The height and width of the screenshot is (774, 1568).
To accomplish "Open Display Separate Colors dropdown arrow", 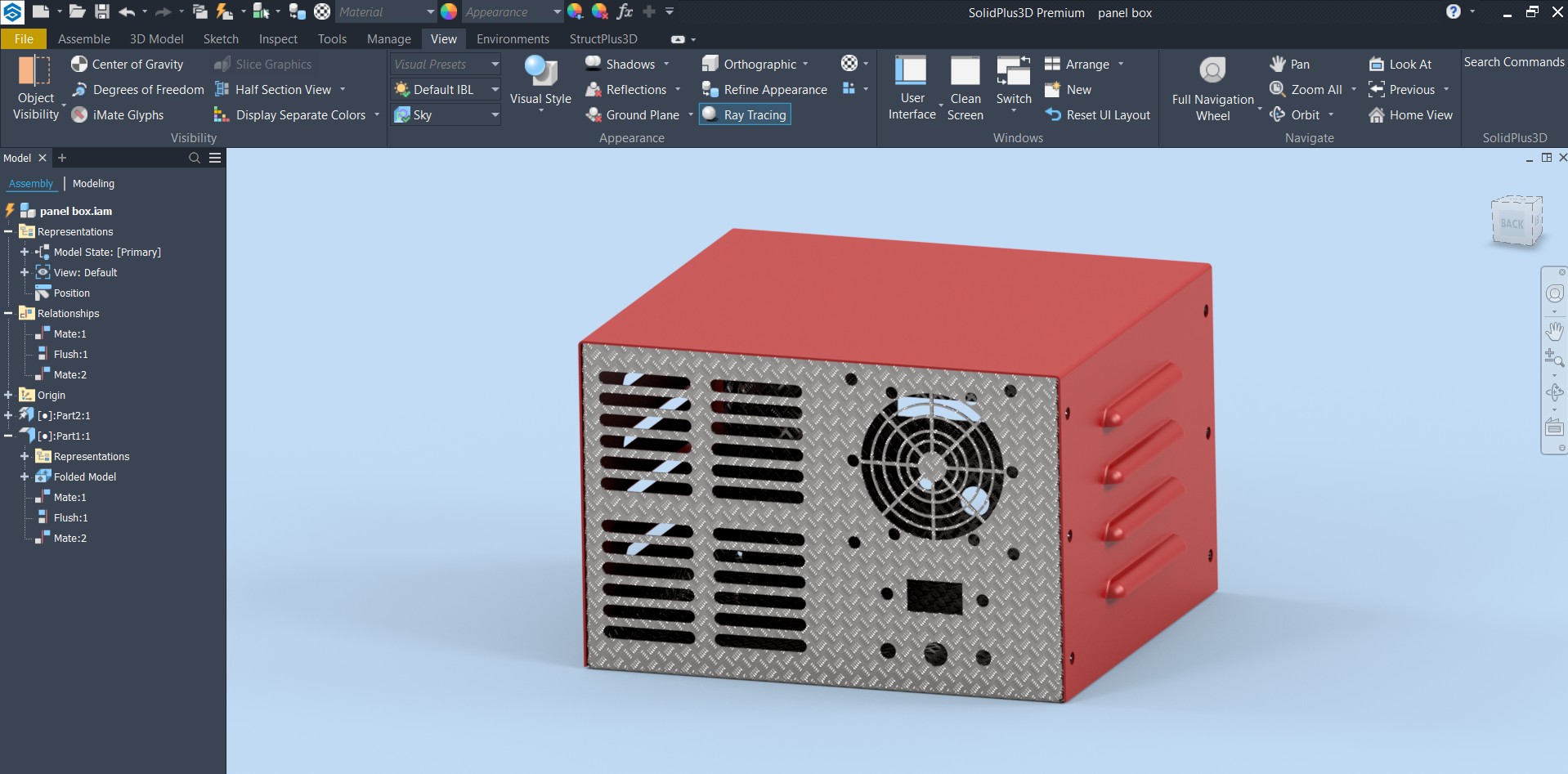I will (x=377, y=115).
